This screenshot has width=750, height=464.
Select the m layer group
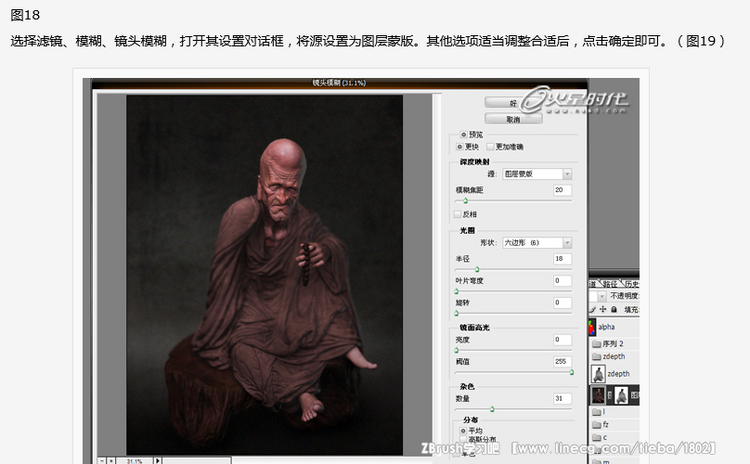click(615, 461)
